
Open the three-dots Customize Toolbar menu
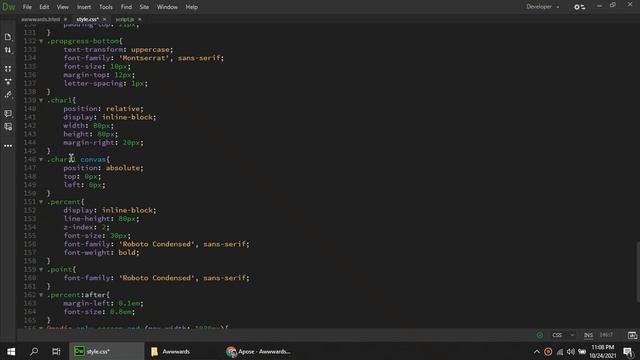pos(8,146)
